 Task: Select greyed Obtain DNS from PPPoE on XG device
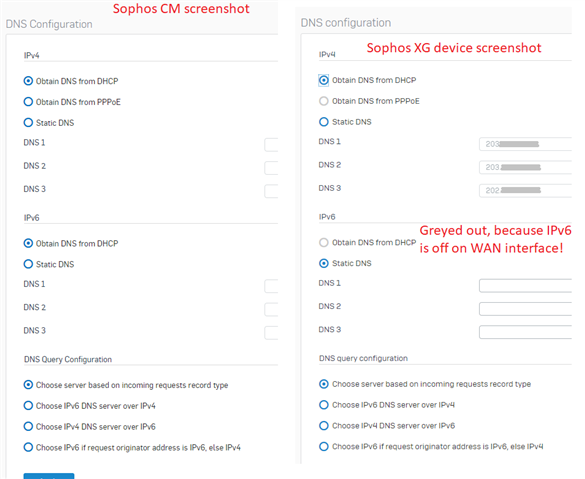click(x=324, y=101)
